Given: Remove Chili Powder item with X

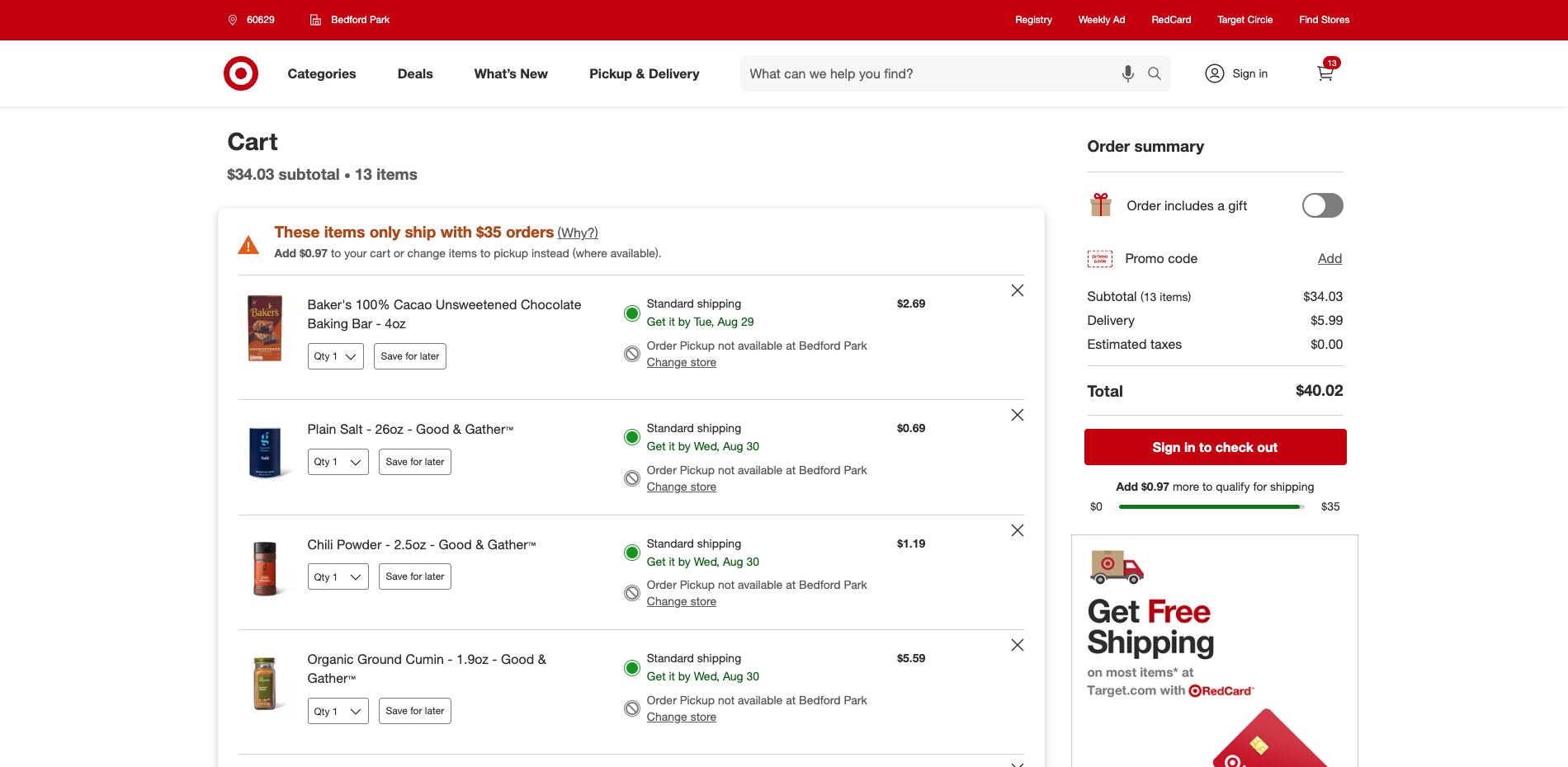Looking at the screenshot, I should 1018,530.
